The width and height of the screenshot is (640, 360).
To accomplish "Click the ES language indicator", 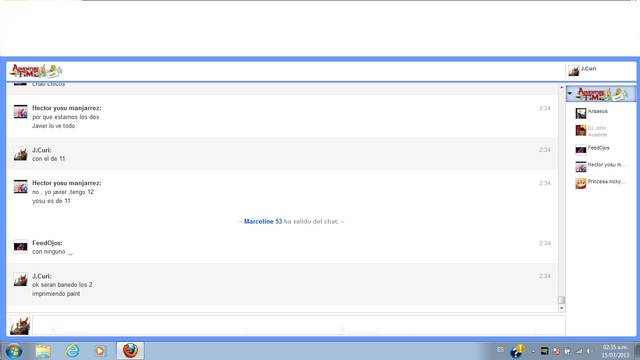I will [x=500, y=350].
